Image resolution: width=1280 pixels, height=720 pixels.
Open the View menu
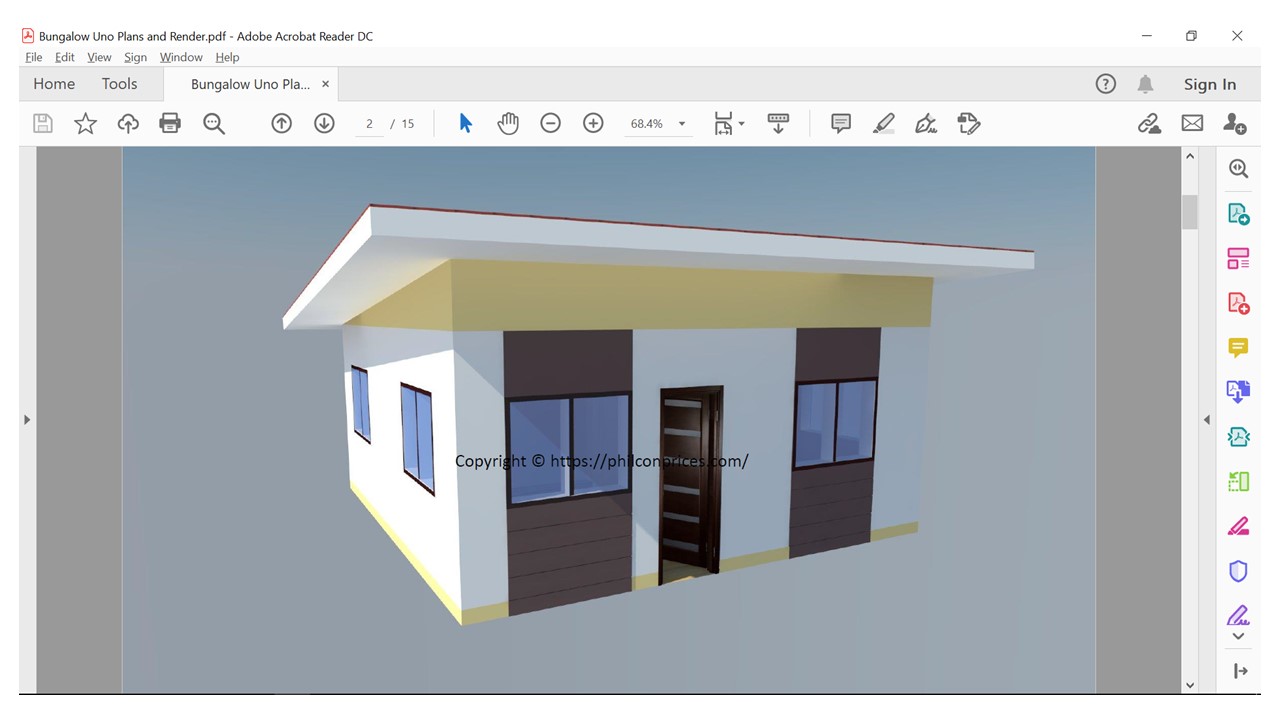[99, 57]
